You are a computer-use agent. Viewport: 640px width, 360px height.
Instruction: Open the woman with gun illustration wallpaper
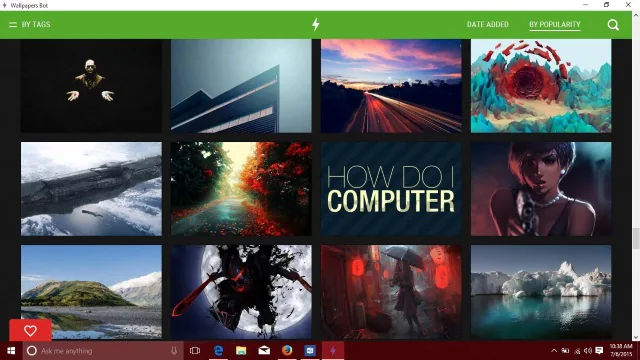pos(541,189)
